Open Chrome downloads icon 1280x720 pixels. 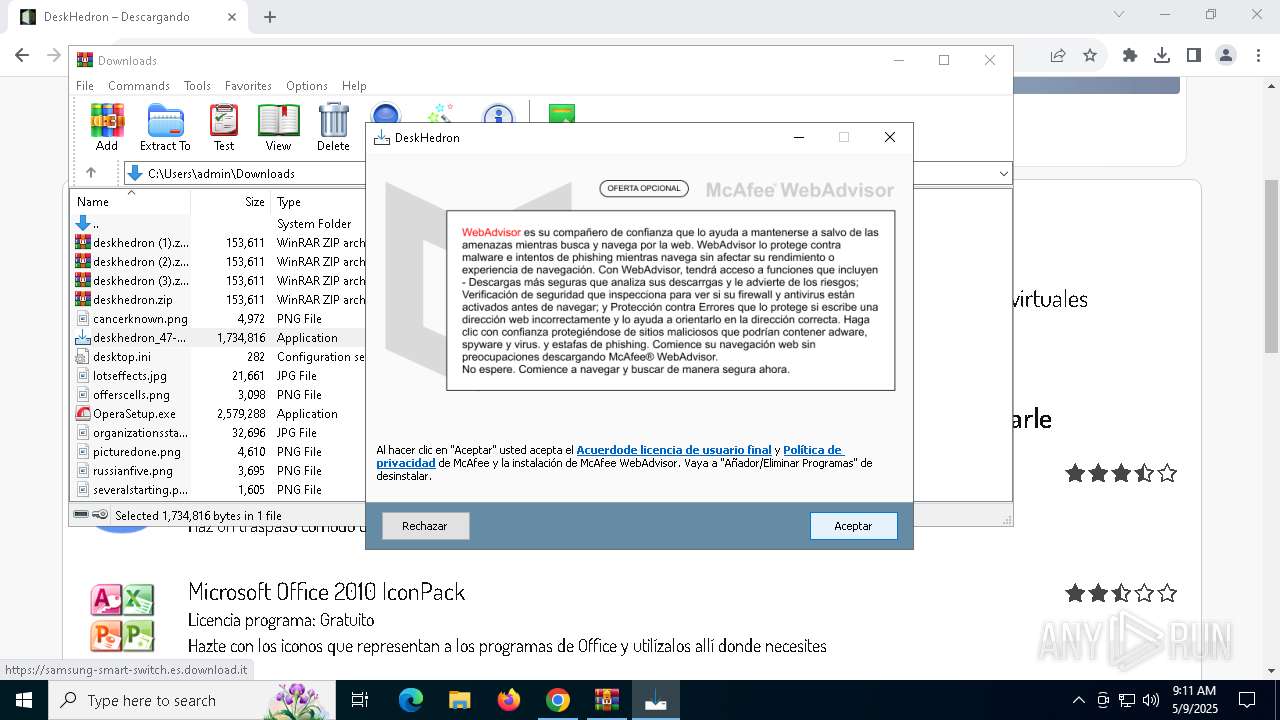coord(1162,56)
